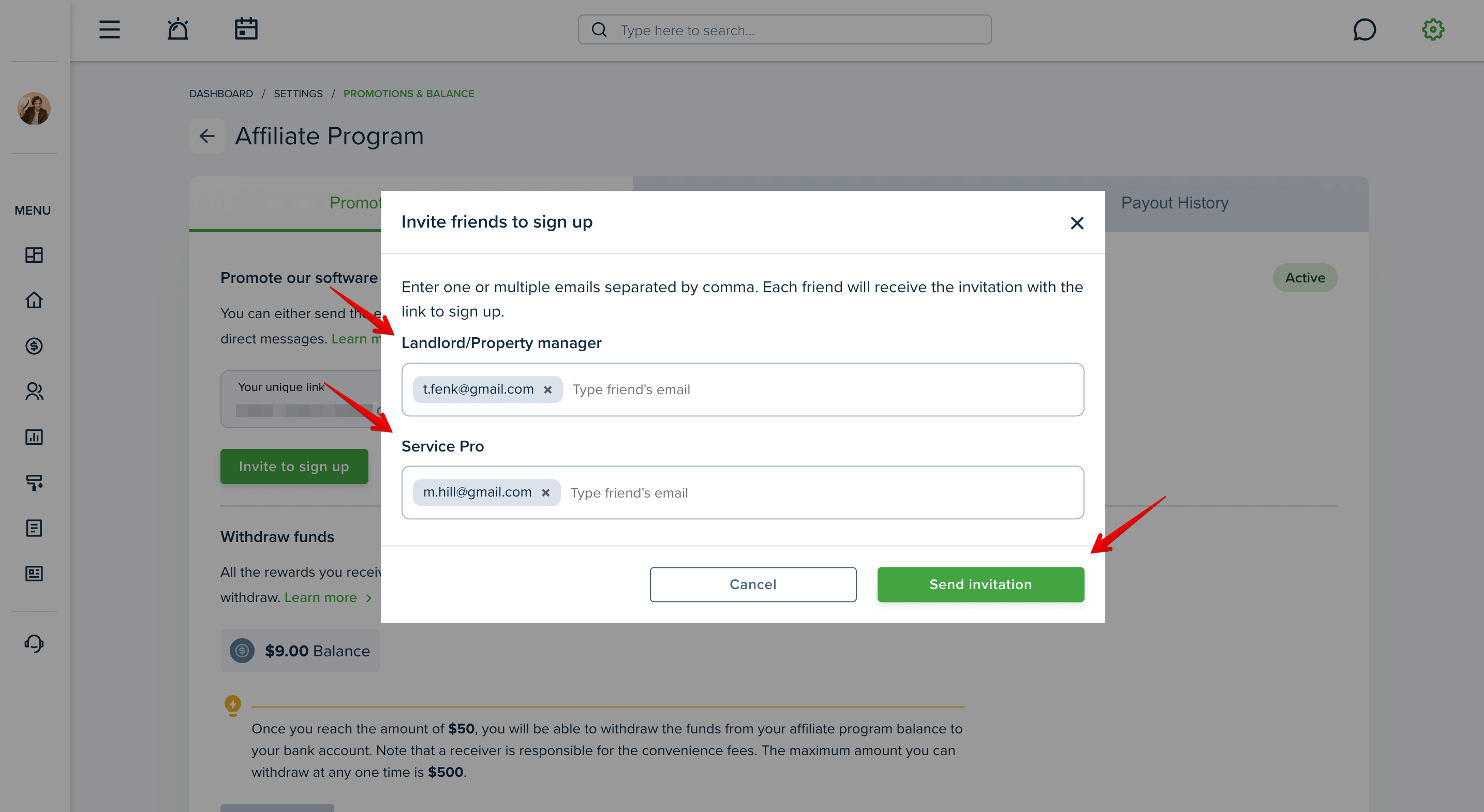Go to dashboard grid icon in sidebar
Screen dimensions: 1484x812
[x=34, y=254]
